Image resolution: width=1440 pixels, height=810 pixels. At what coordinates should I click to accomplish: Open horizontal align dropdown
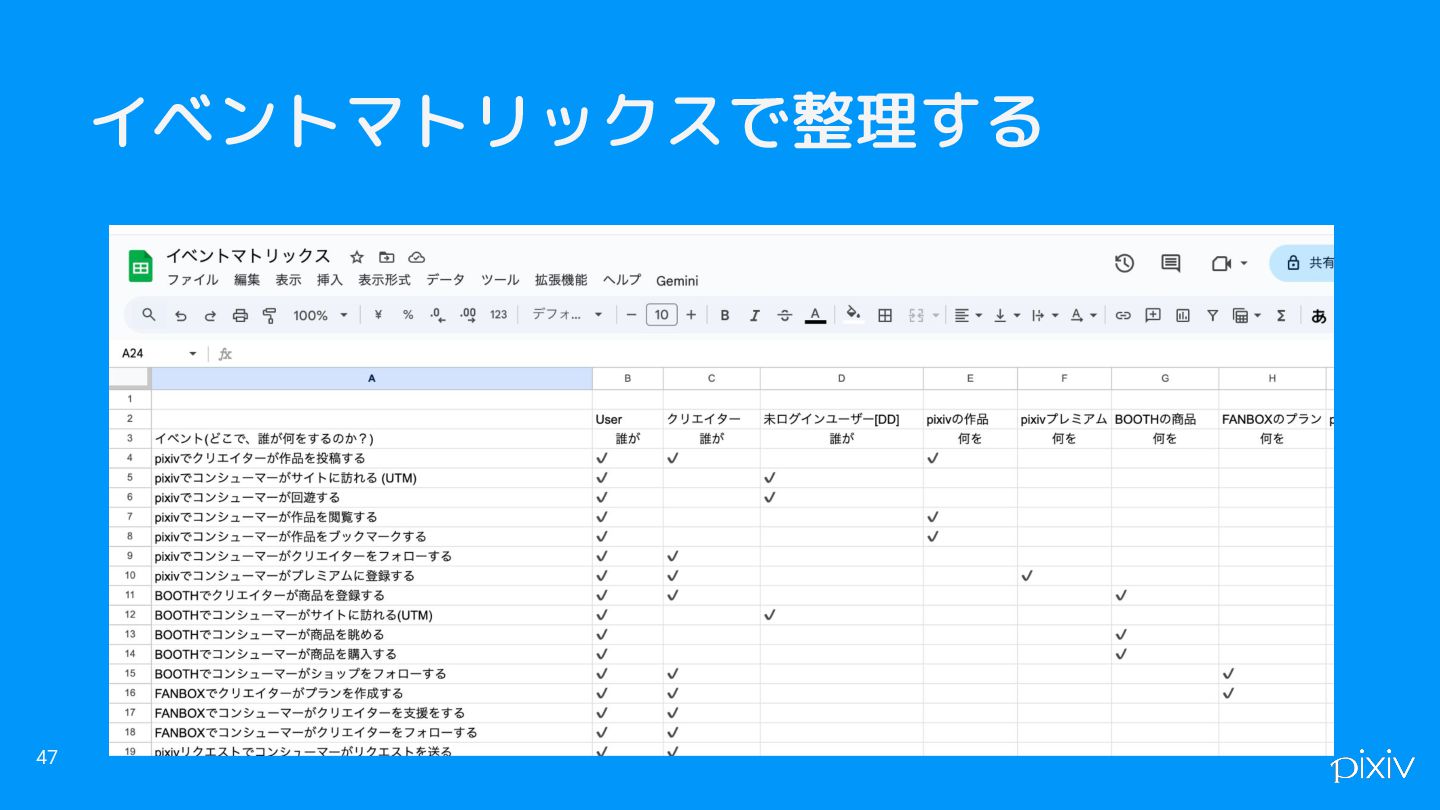coord(966,315)
